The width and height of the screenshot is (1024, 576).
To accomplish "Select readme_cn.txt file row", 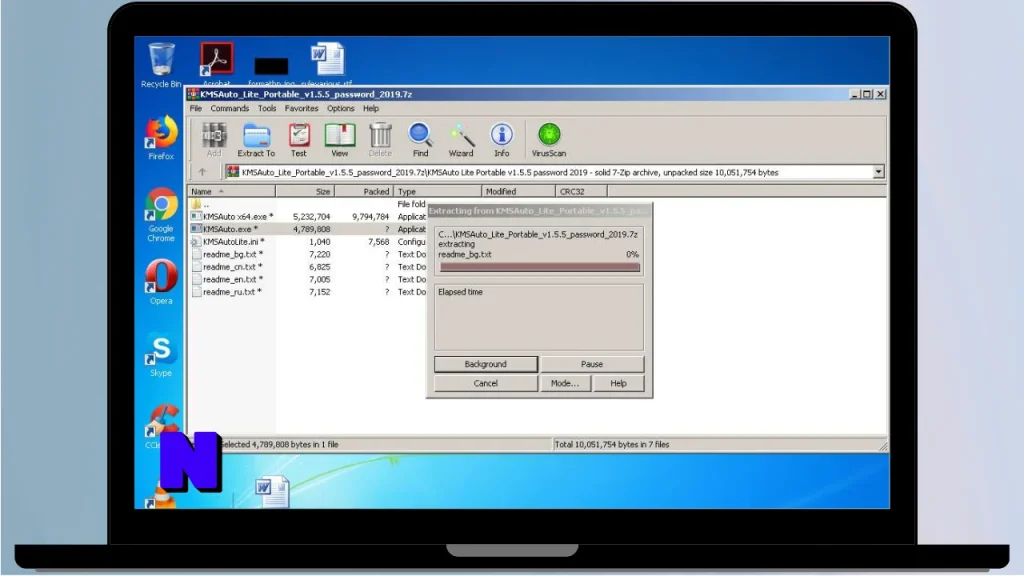I will coord(307,266).
